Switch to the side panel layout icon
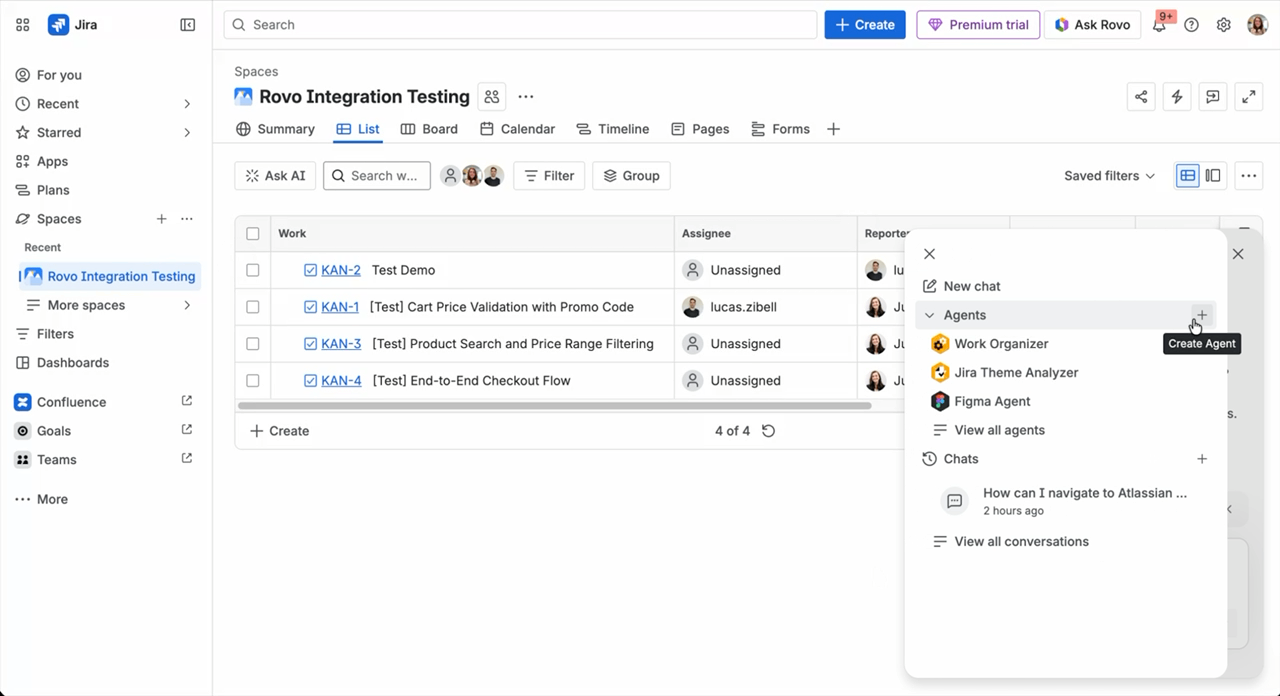The width and height of the screenshot is (1280, 696). point(1213,176)
